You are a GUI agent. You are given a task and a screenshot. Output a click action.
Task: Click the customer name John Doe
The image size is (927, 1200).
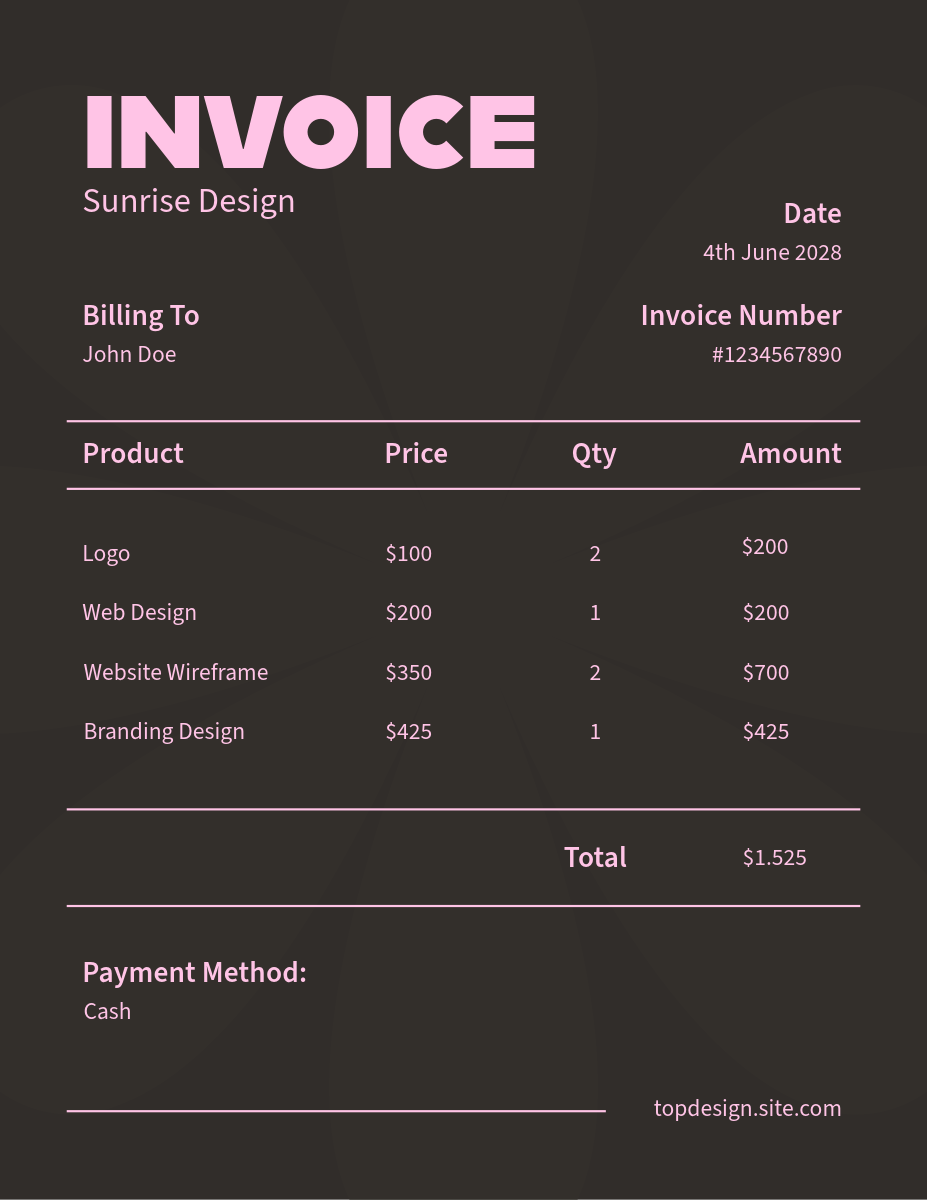129,355
